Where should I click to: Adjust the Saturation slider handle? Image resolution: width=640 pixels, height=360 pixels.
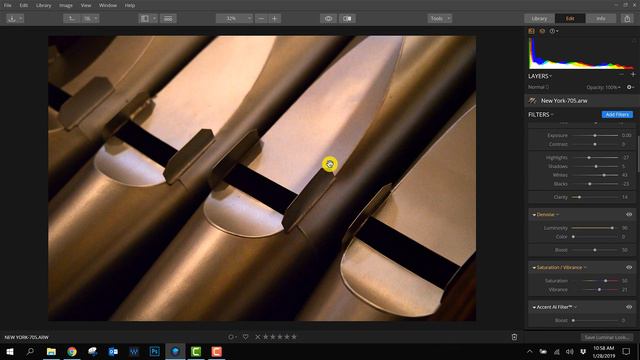click(x=605, y=281)
